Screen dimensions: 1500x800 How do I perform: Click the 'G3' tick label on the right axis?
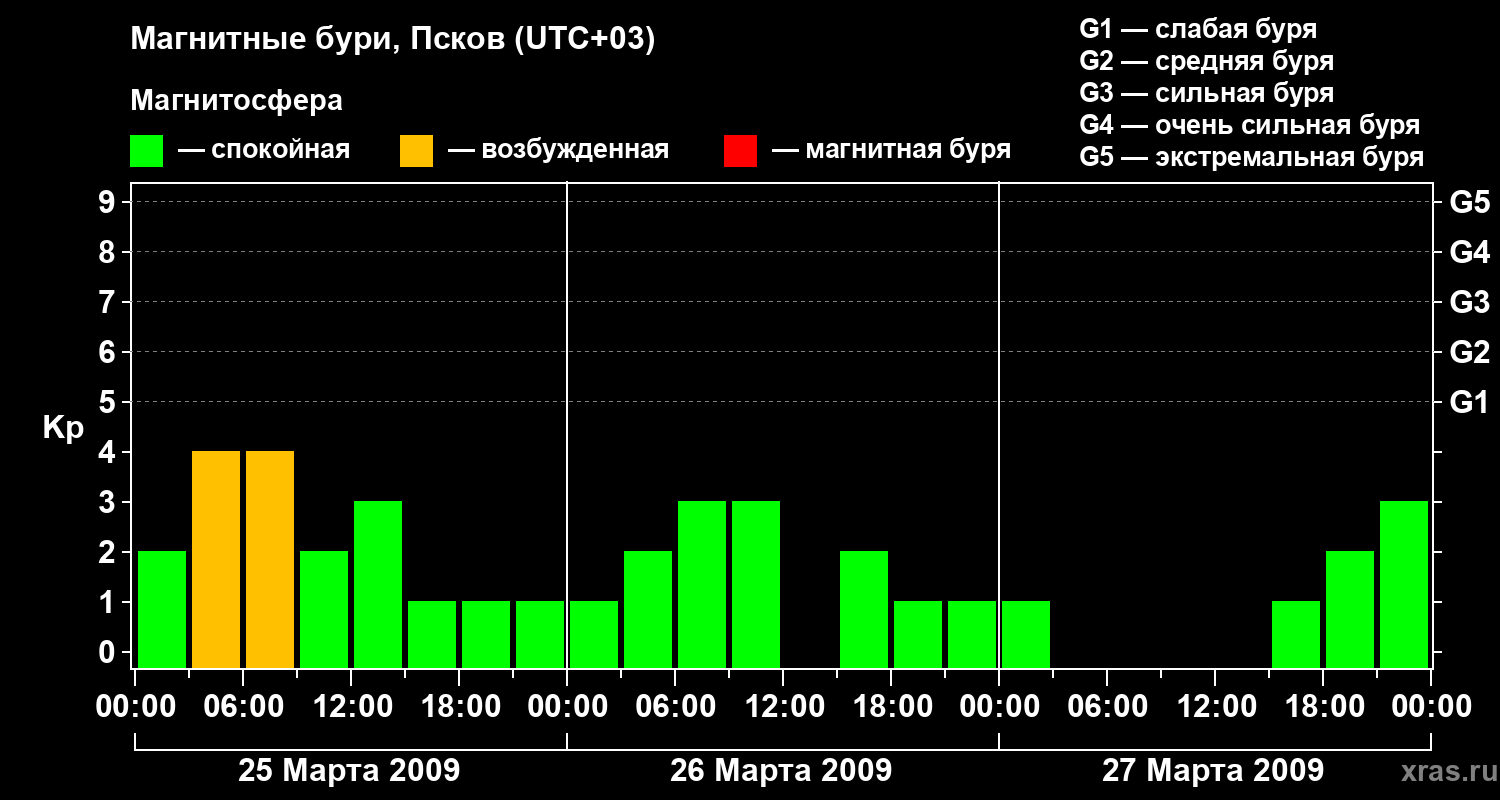click(x=1470, y=302)
